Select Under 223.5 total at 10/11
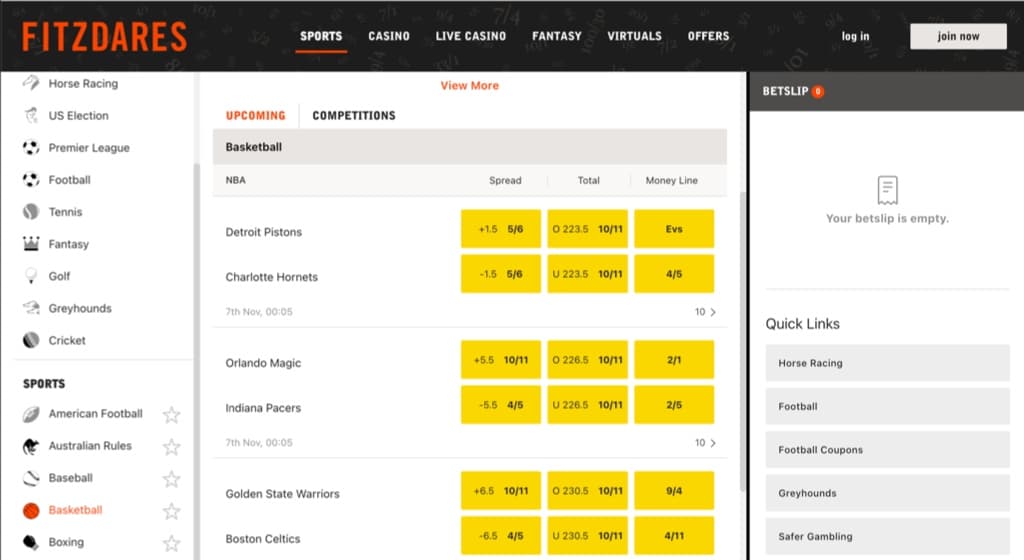 coord(587,274)
